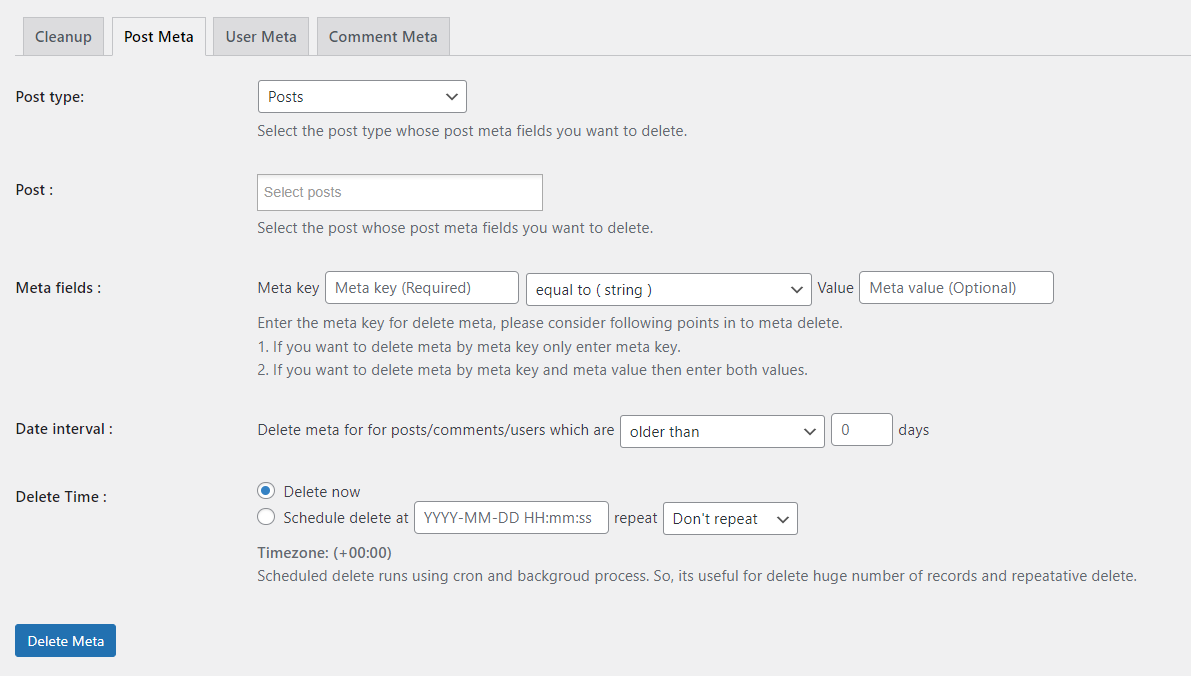Image resolution: width=1191 pixels, height=676 pixels.
Task: Enable the Schedule delete at radio button
Action: (266, 517)
